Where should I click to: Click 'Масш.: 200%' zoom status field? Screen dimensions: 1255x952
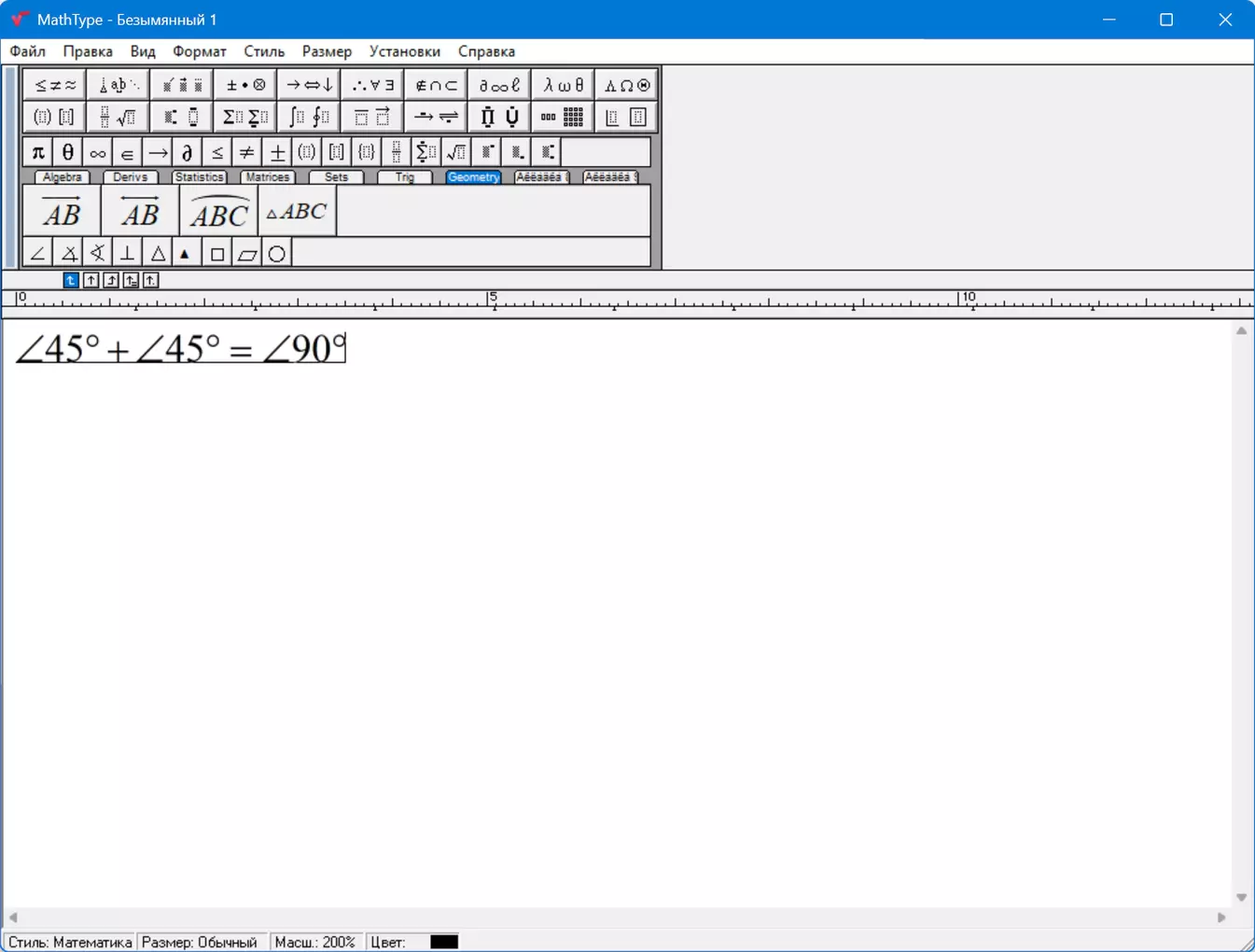(x=315, y=942)
